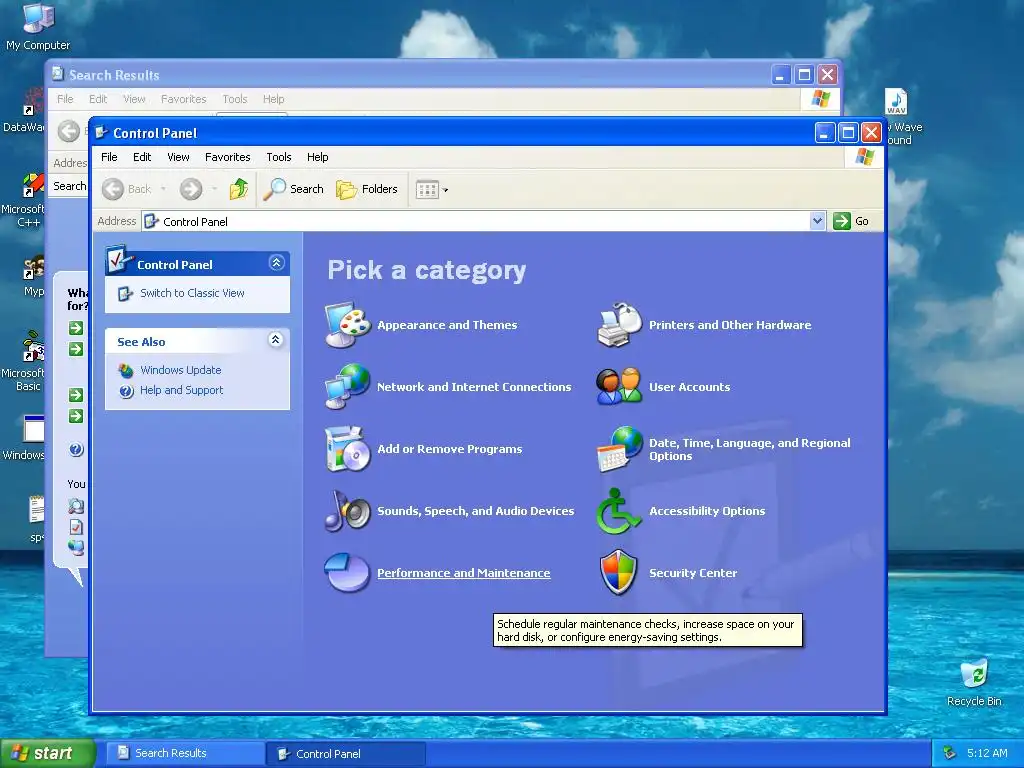Toggle the Folders pane button
The image size is (1024, 768).
click(x=367, y=189)
